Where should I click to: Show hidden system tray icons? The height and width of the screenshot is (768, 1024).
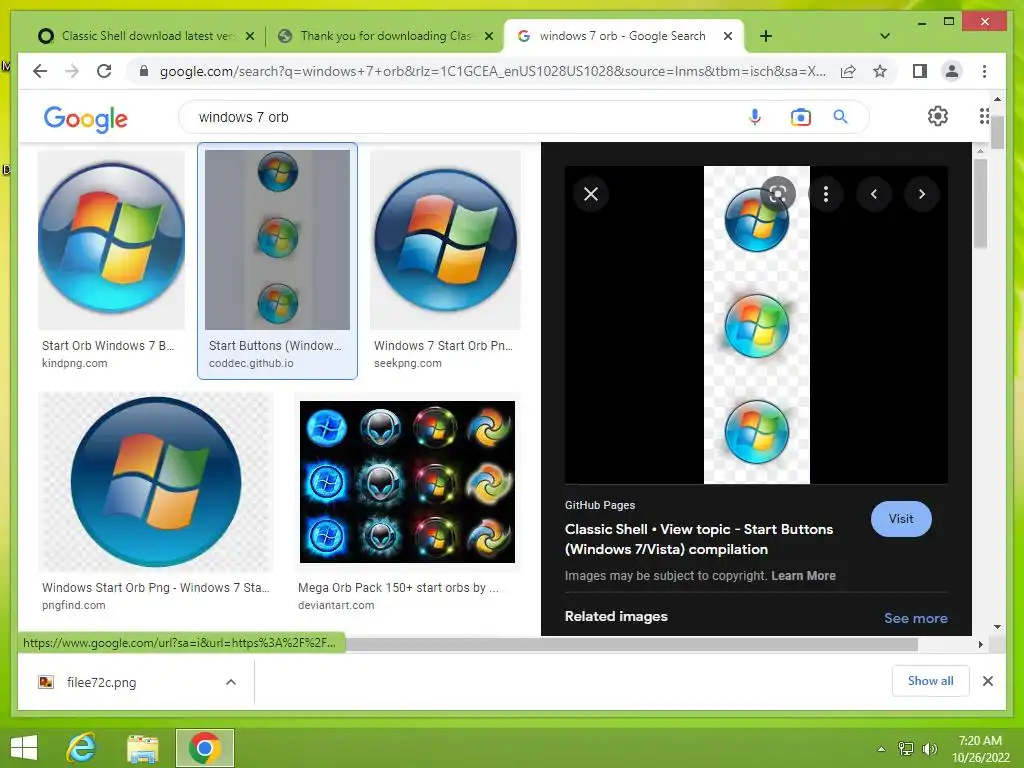click(881, 749)
